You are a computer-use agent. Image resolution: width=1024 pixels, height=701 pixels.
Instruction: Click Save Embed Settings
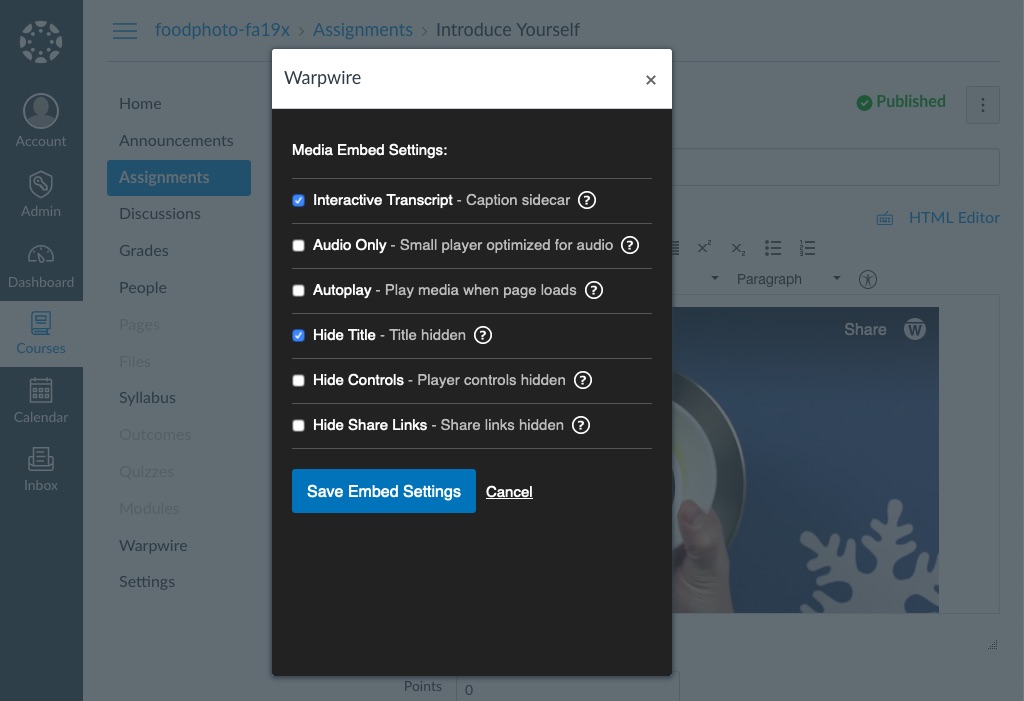tap(383, 491)
